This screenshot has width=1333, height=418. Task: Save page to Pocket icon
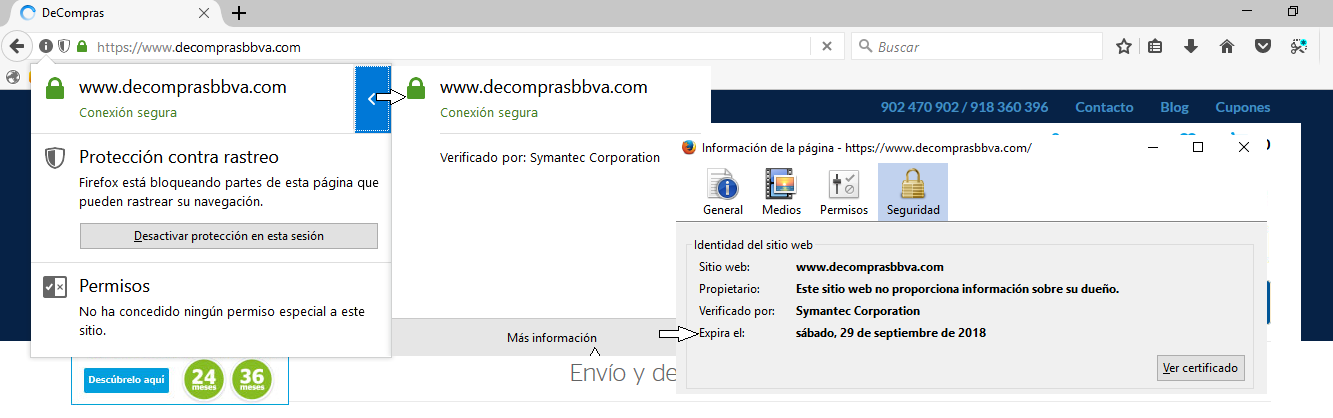tap(1262, 46)
